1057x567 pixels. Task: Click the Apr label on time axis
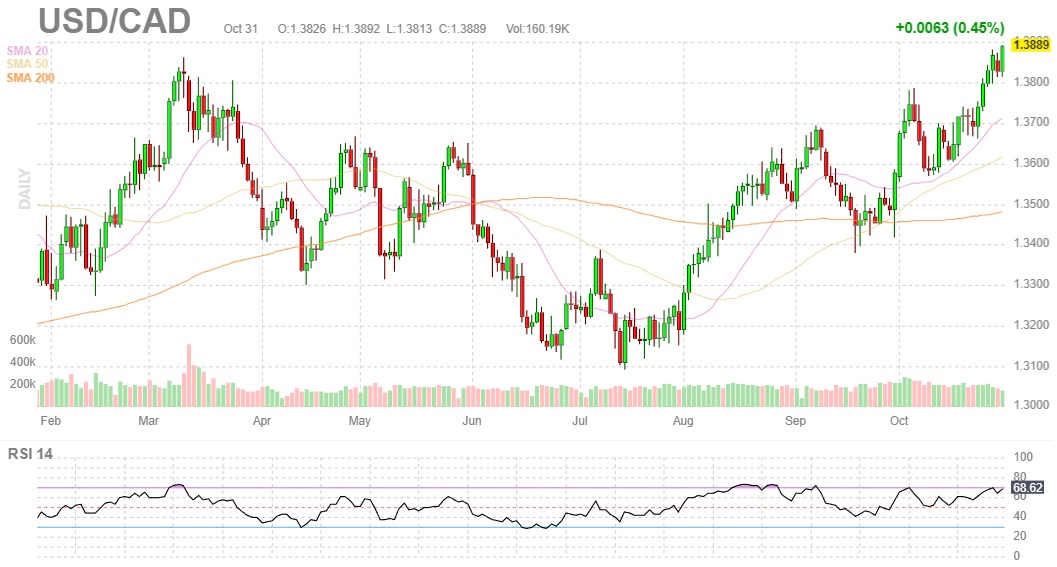(x=262, y=421)
